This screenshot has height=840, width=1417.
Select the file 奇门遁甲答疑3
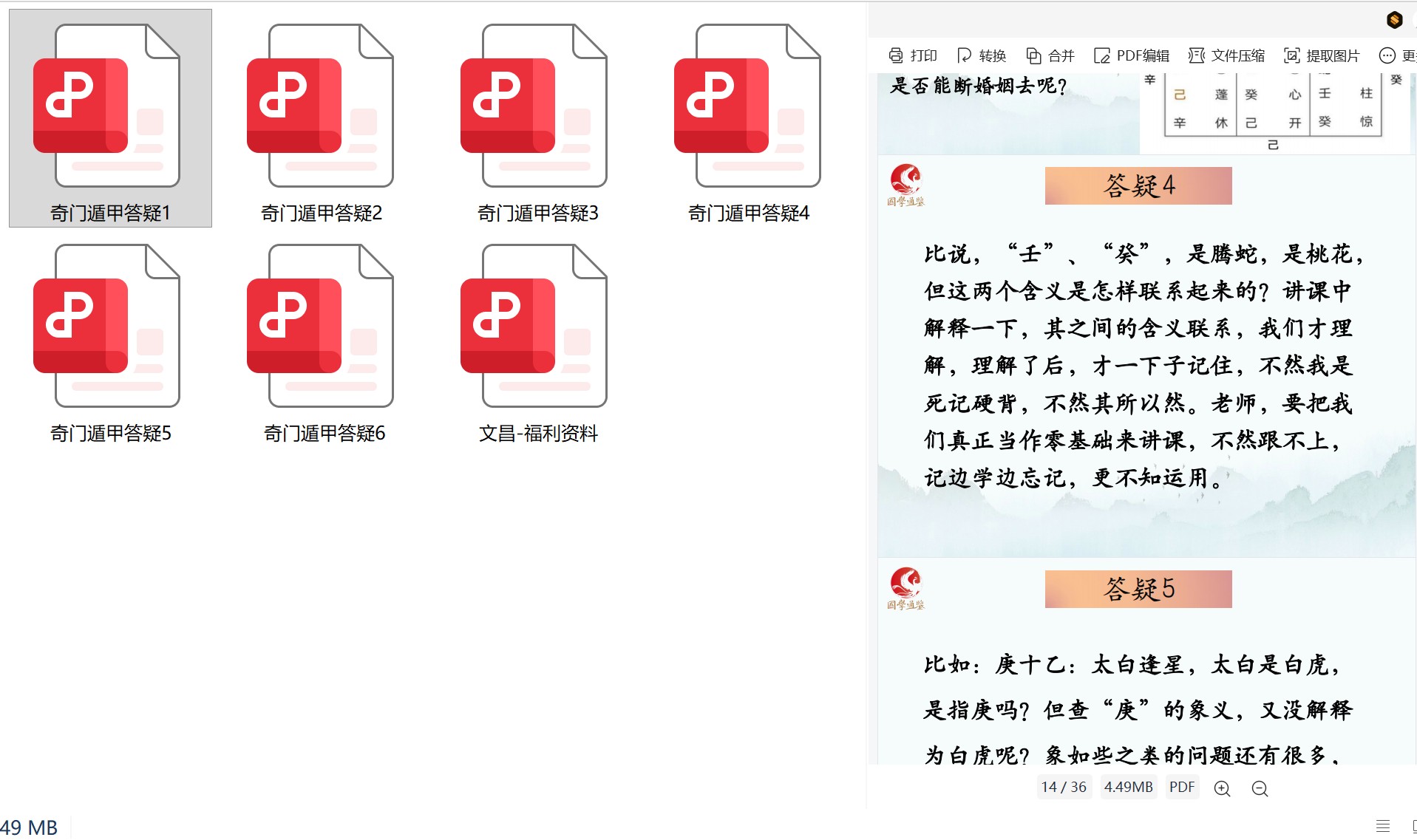(537, 118)
